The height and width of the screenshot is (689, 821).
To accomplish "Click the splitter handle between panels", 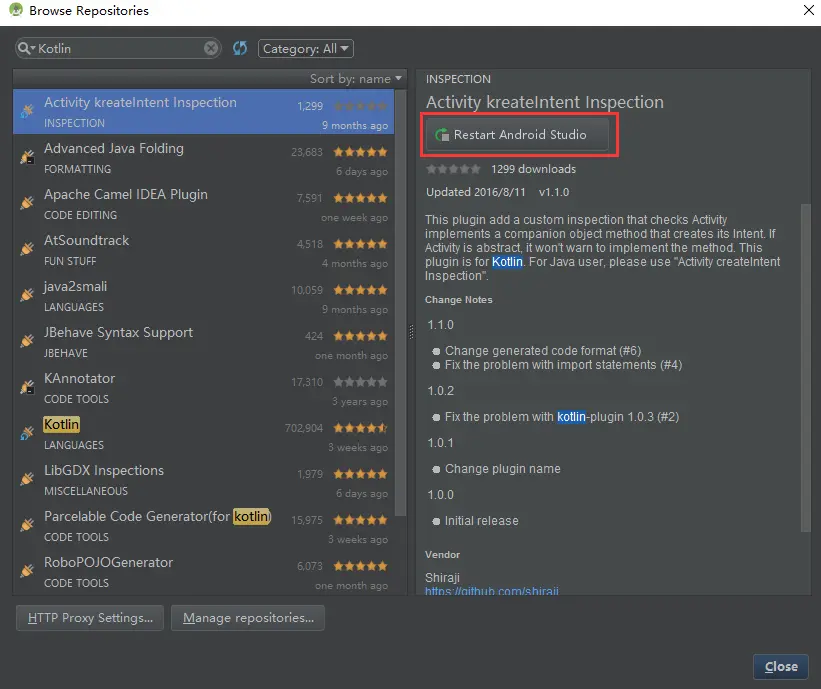I will coord(412,332).
